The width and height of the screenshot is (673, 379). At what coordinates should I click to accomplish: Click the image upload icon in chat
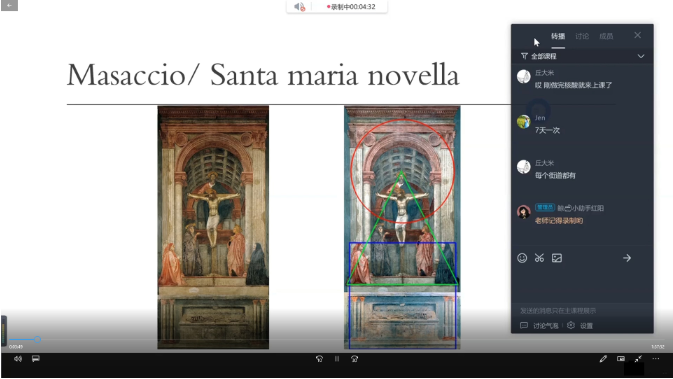click(557, 258)
